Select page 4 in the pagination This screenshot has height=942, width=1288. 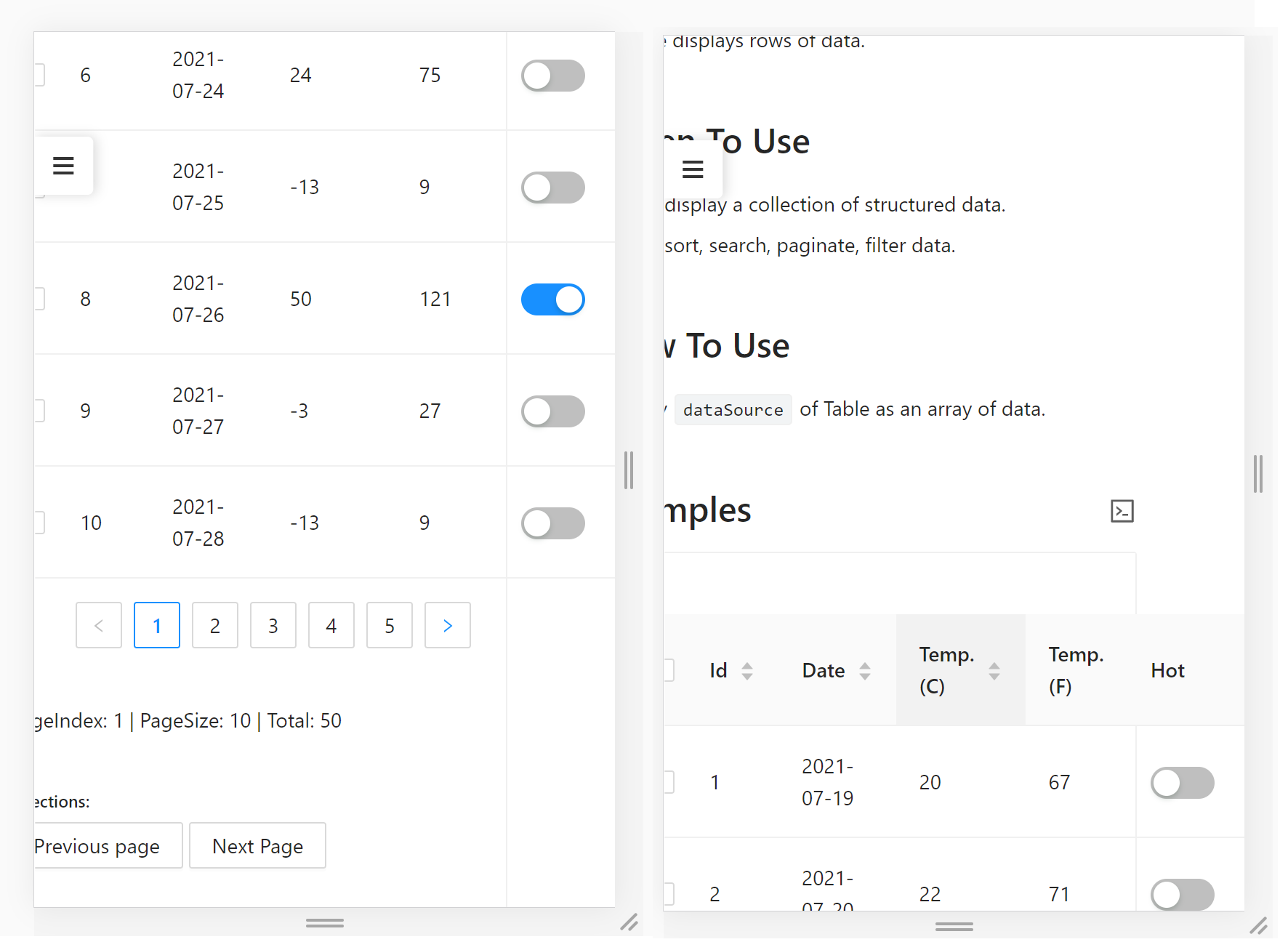point(331,625)
